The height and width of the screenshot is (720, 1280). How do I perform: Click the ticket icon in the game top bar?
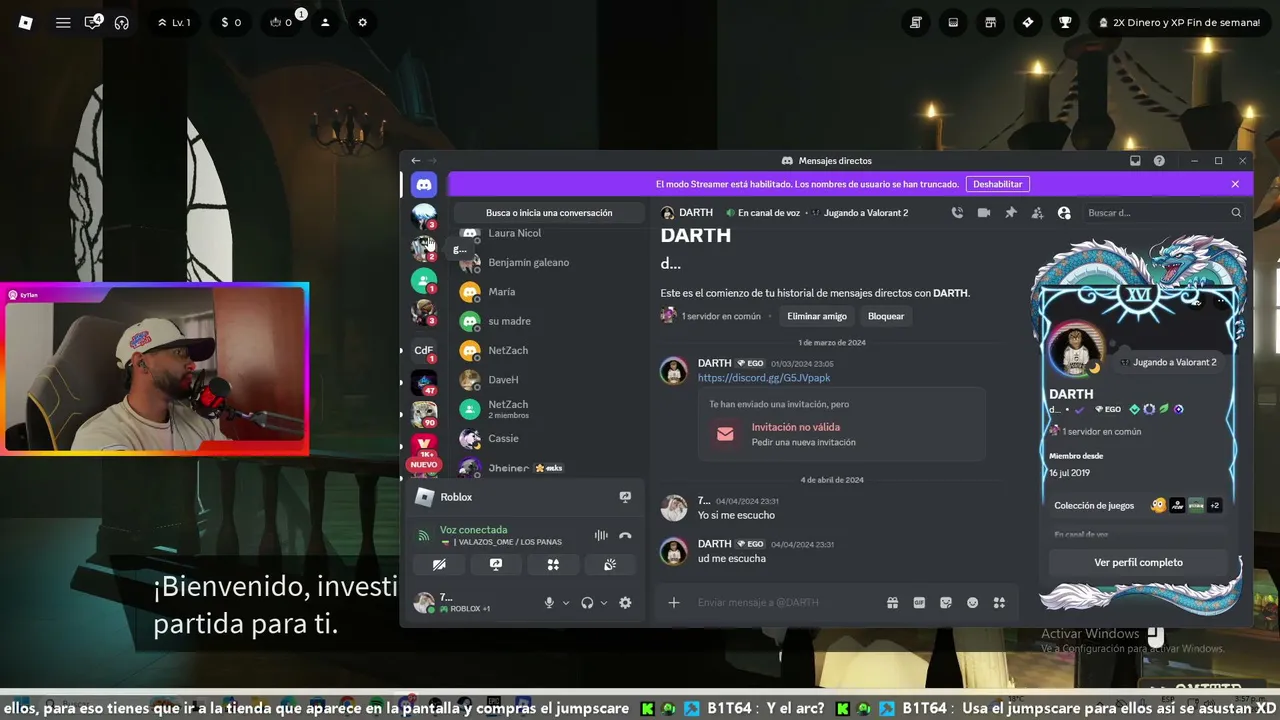[x=1027, y=22]
